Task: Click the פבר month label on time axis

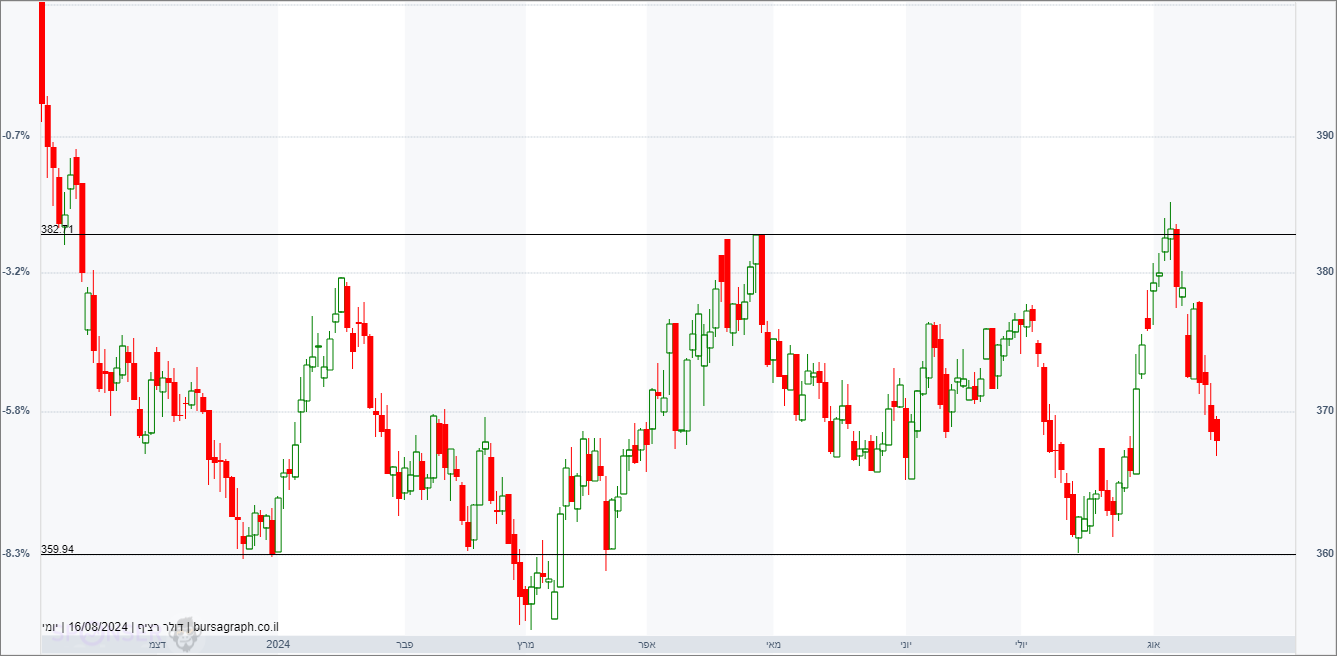Action: tap(405, 644)
